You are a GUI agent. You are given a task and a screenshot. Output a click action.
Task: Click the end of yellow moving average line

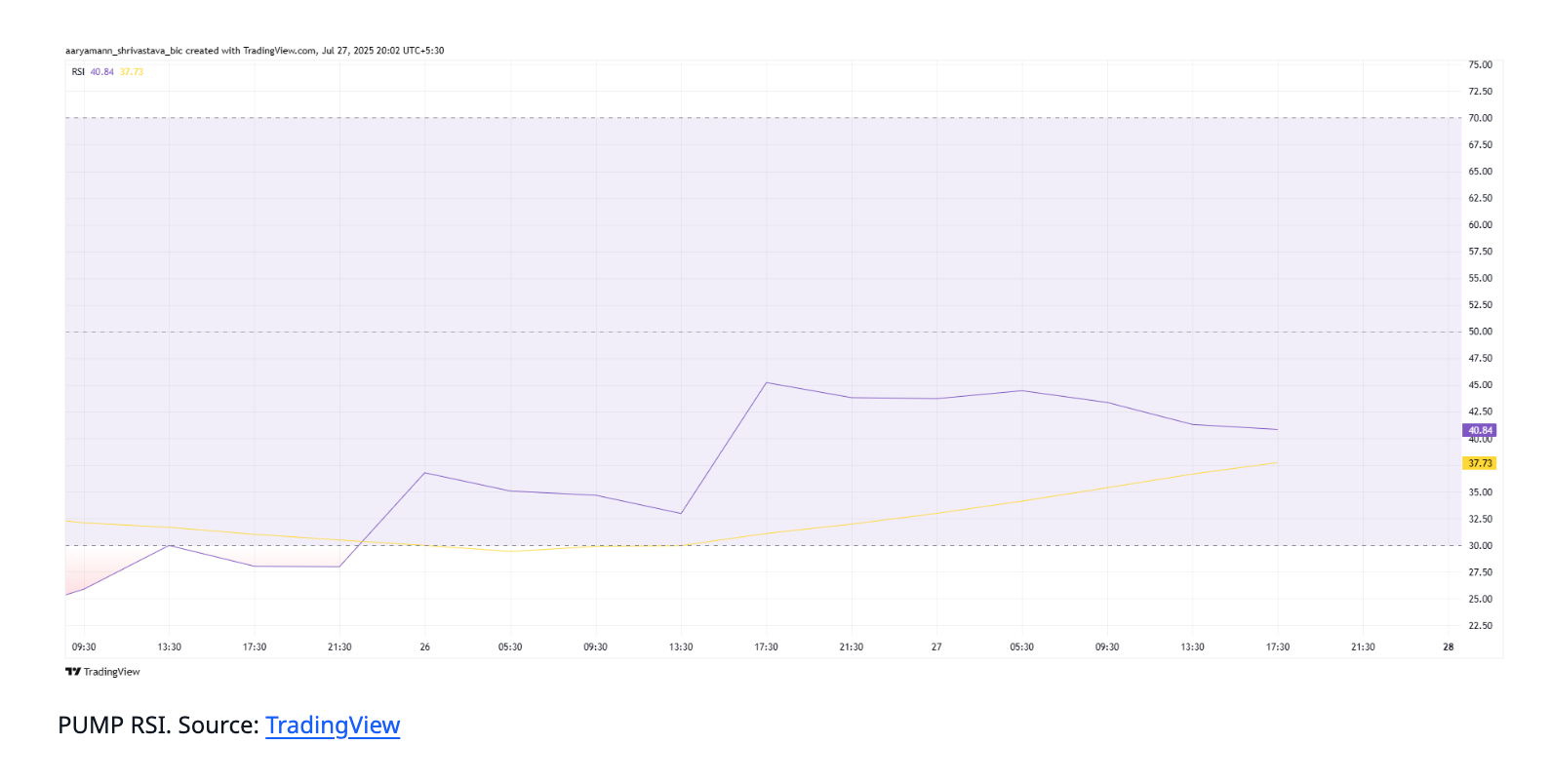point(1277,462)
